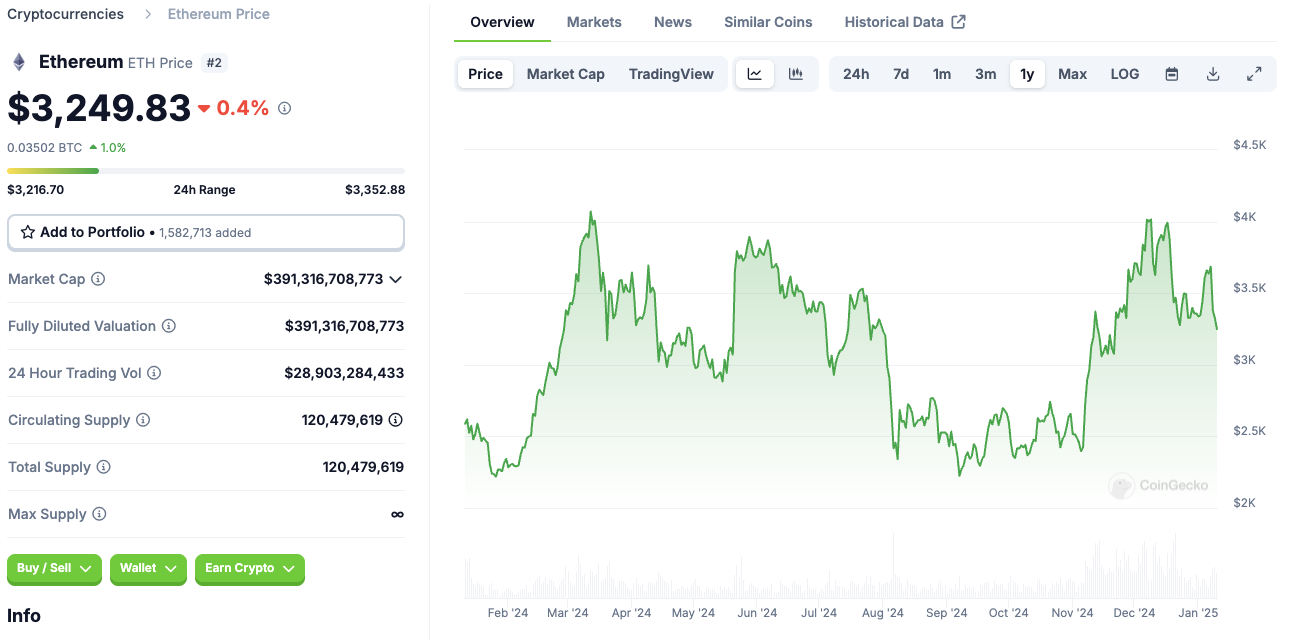The width and height of the screenshot is (1294, 640).
Task: Open the Markets tab
Action: pos(594,22)
